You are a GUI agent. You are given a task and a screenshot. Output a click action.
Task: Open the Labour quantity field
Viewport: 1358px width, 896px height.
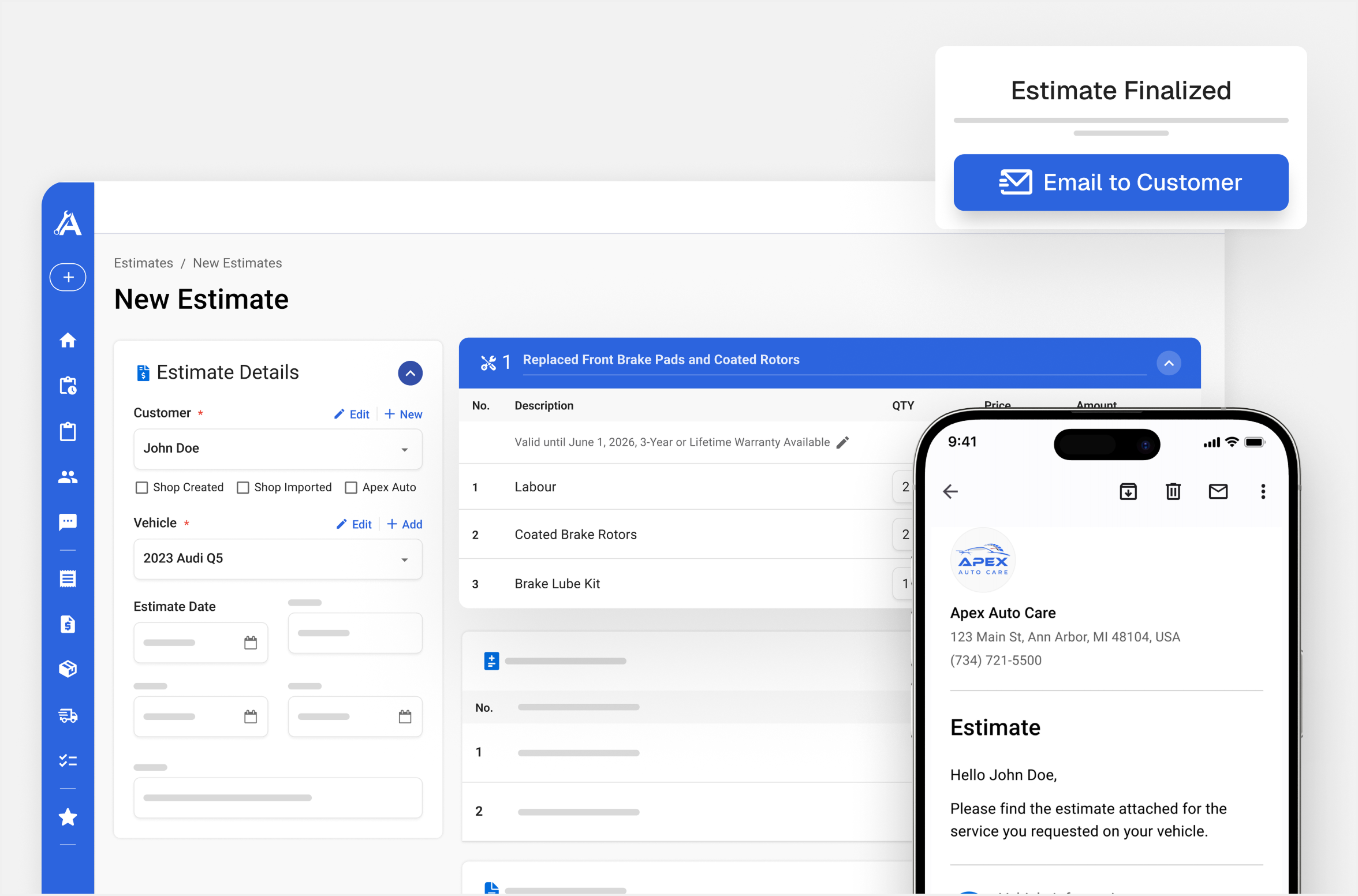[904, 487]
